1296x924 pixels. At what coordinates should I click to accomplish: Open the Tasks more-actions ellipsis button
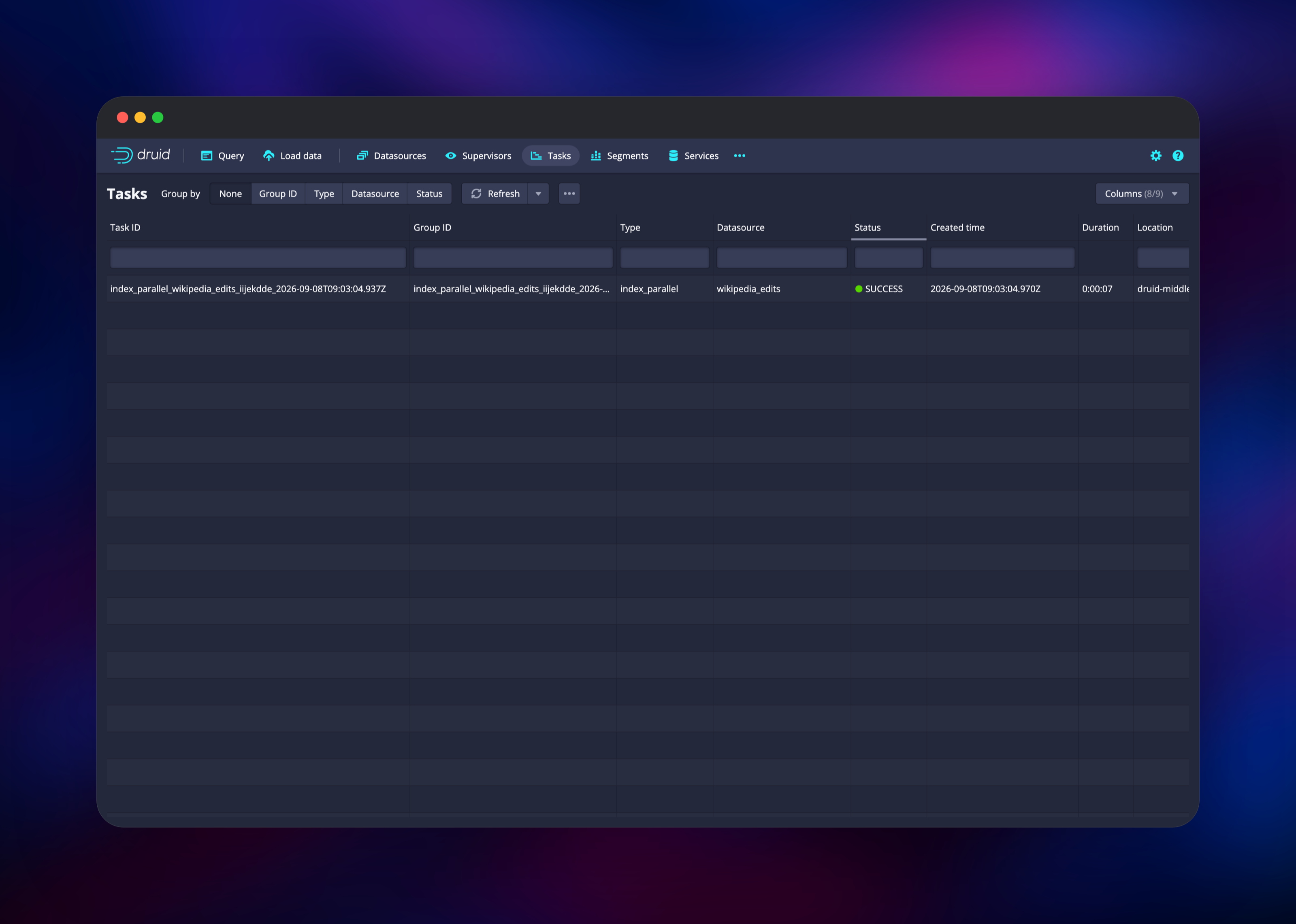(569, 194)
